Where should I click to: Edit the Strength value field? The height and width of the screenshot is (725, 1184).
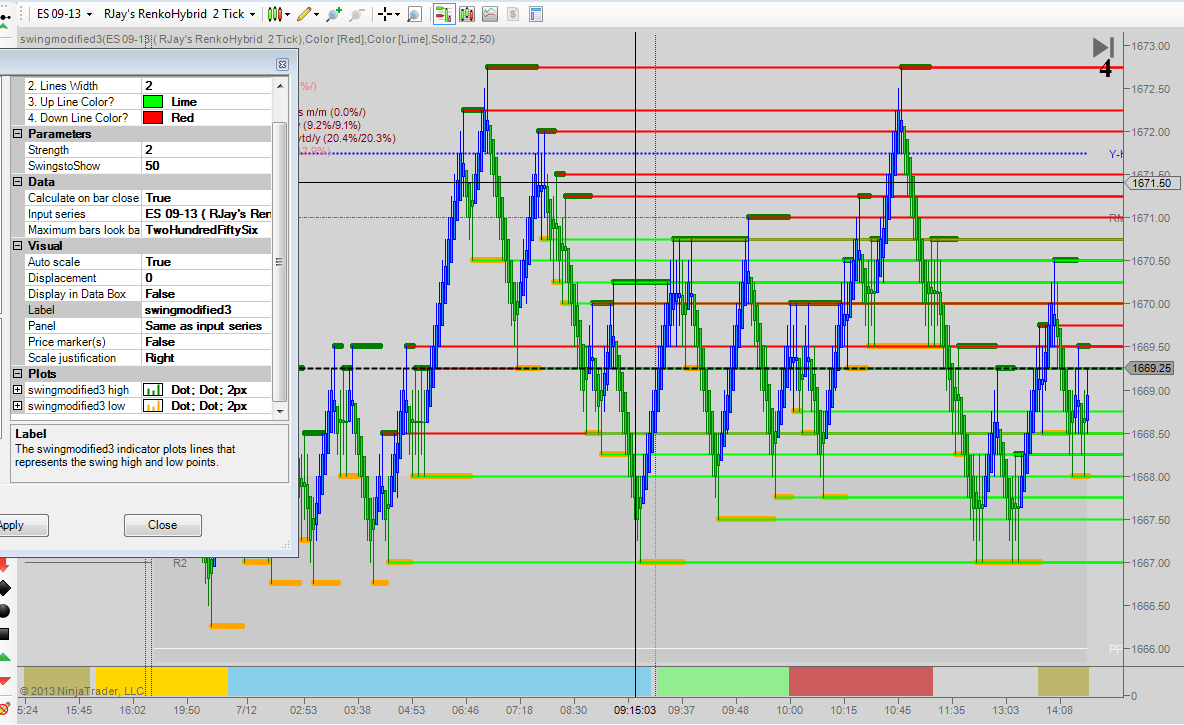click(x=206, y=150)
